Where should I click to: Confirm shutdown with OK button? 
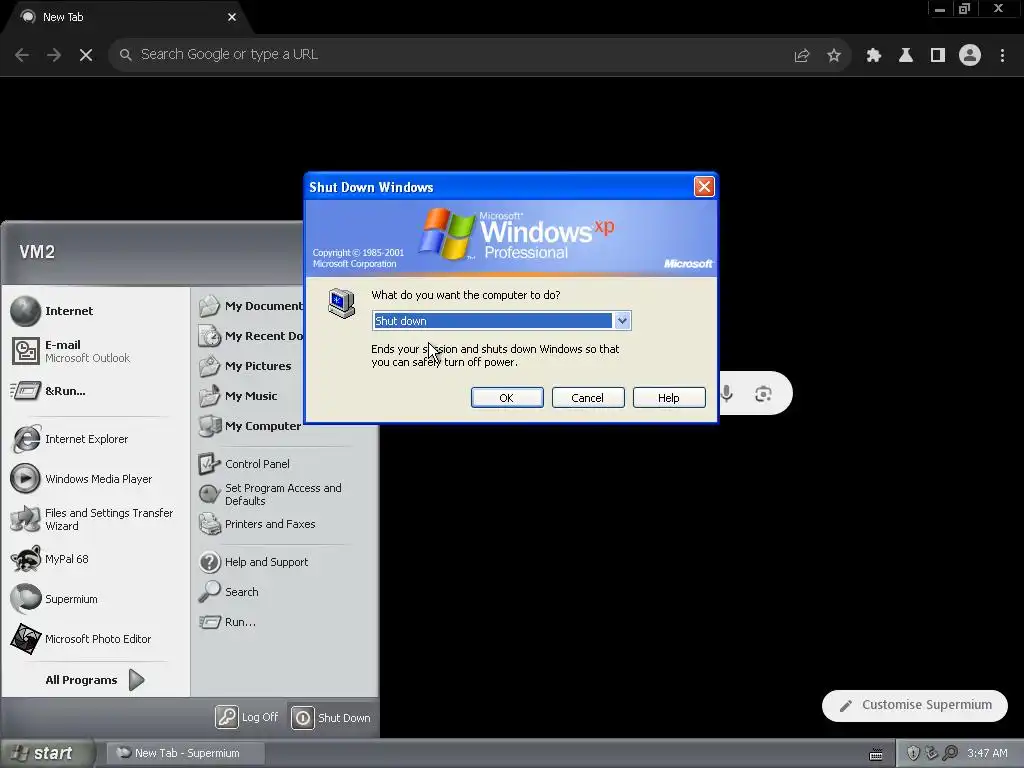507,398
